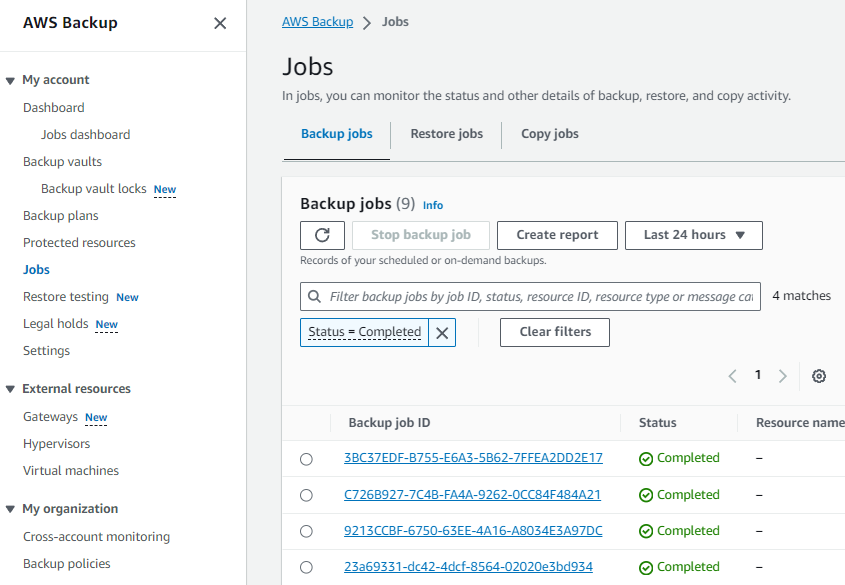Image resolution: width=845 pixels, height=585 pixels.
Task: Open Legal holds in the sidebar
Action: coord(56,324)
